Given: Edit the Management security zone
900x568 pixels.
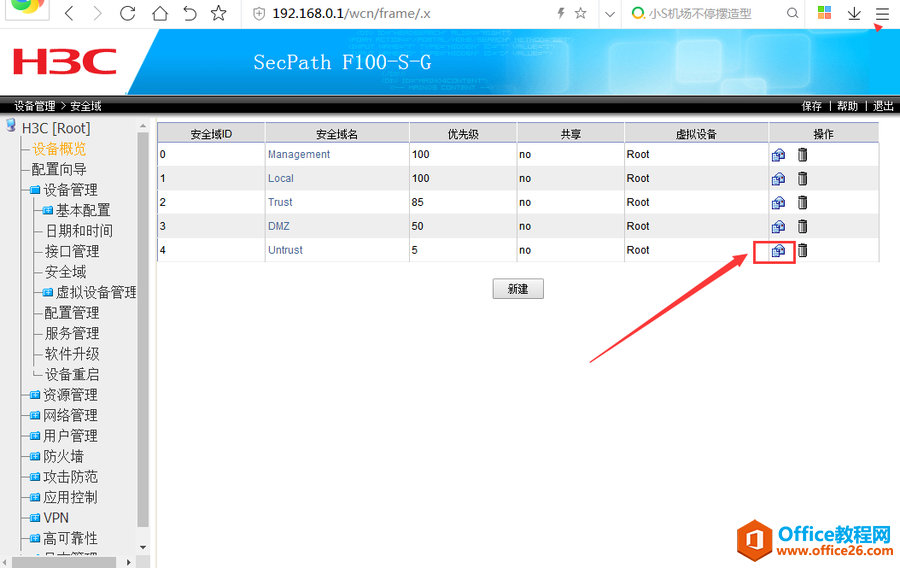Looking at the screenshot, I should point(778,155).
